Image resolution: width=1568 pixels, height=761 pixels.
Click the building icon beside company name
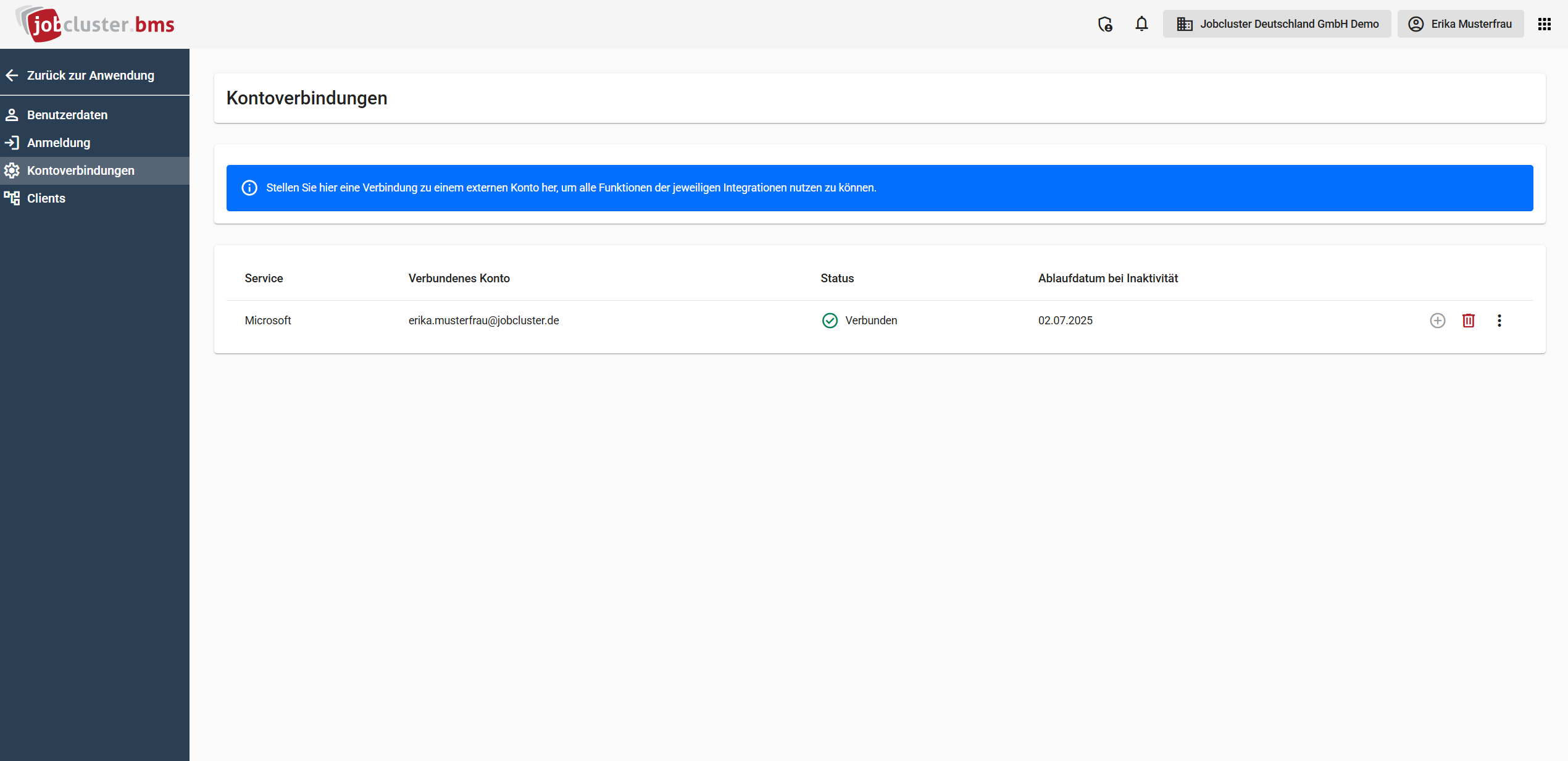pyautogui.click(x=1184, y=24)
